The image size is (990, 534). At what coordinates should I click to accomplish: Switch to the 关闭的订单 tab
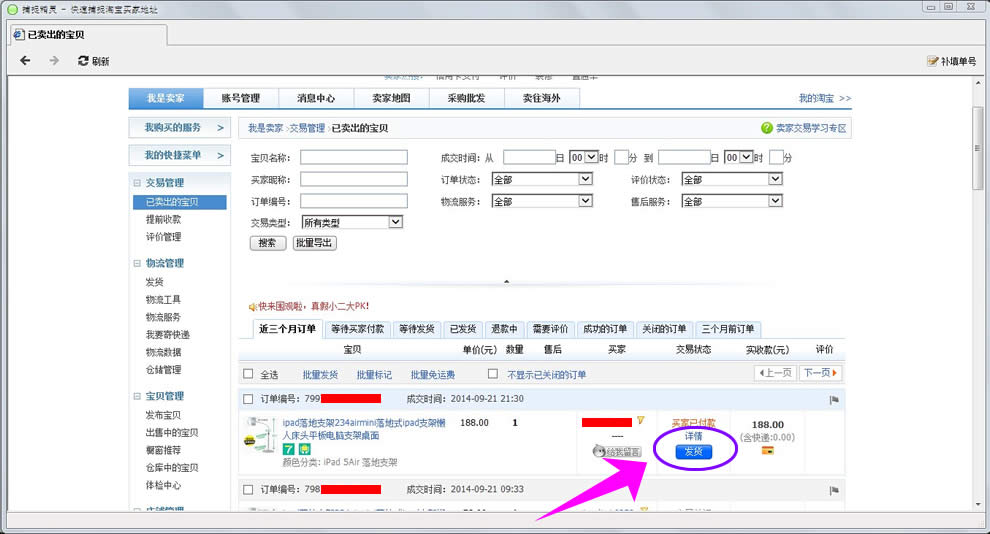(664, 329)
